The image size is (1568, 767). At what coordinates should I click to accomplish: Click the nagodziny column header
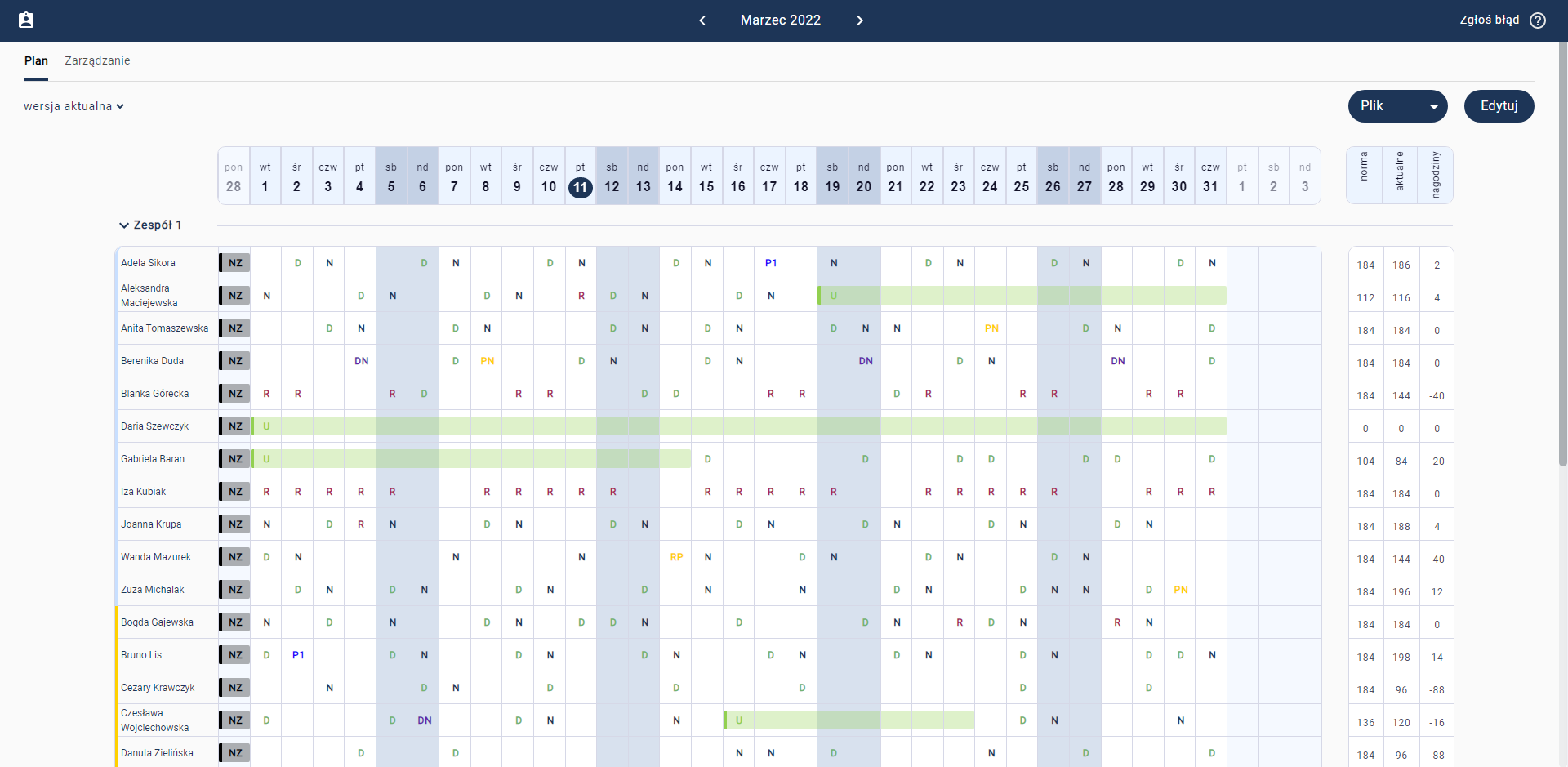pyautogui.click(x=1437, y=175)
